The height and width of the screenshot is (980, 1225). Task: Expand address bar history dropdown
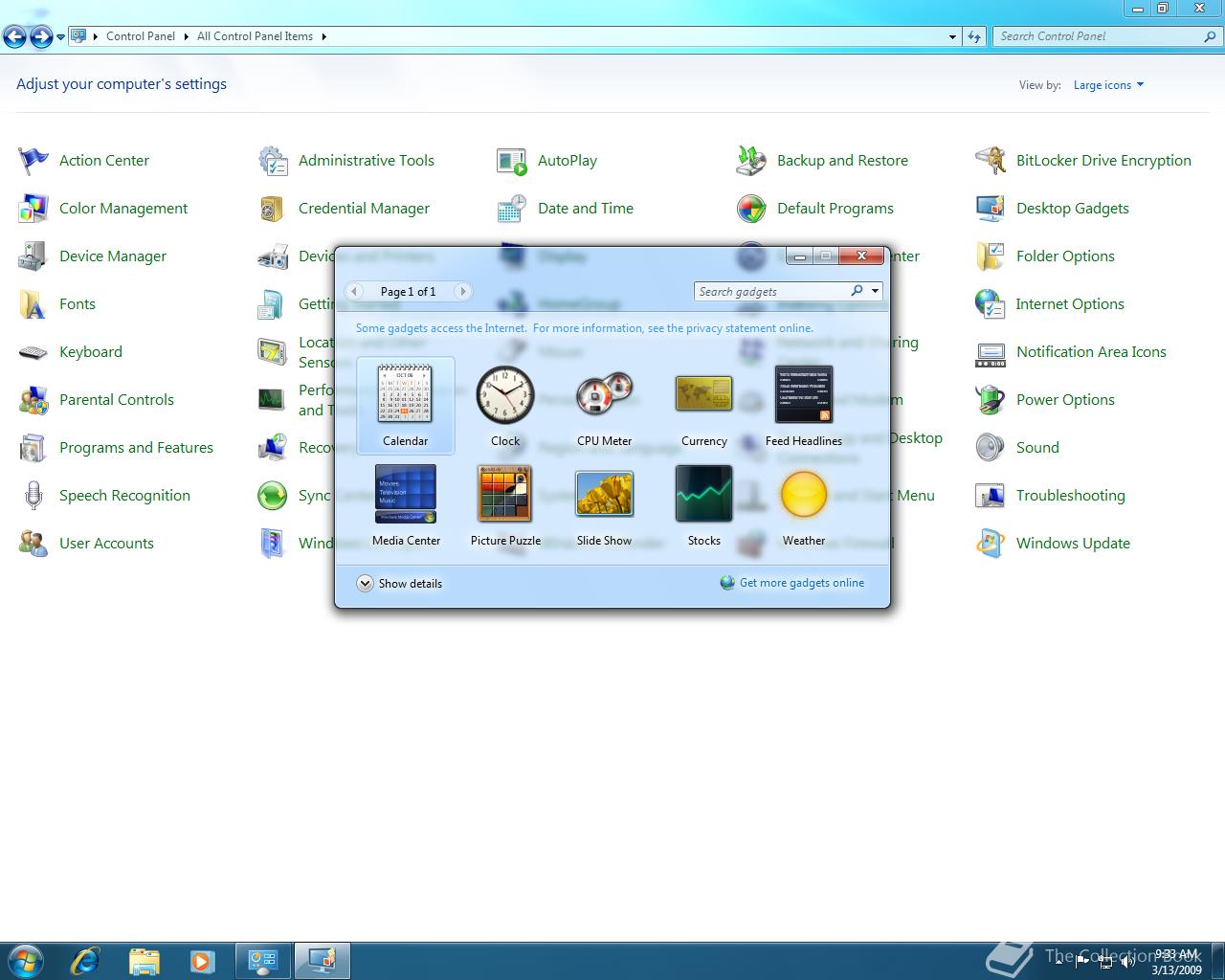[x=952, y=36]
